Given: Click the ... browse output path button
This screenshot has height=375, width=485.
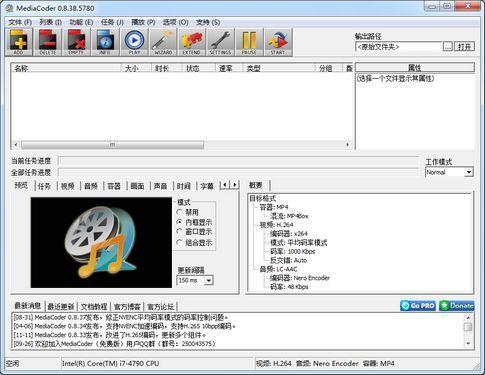Looking at the screenshot, I should (448, 47).
